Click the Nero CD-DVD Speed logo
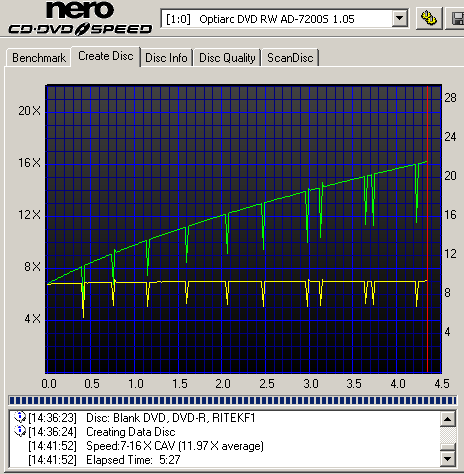Image resolution: width=464 pixels, height=474 pixels. click(80, 18)
